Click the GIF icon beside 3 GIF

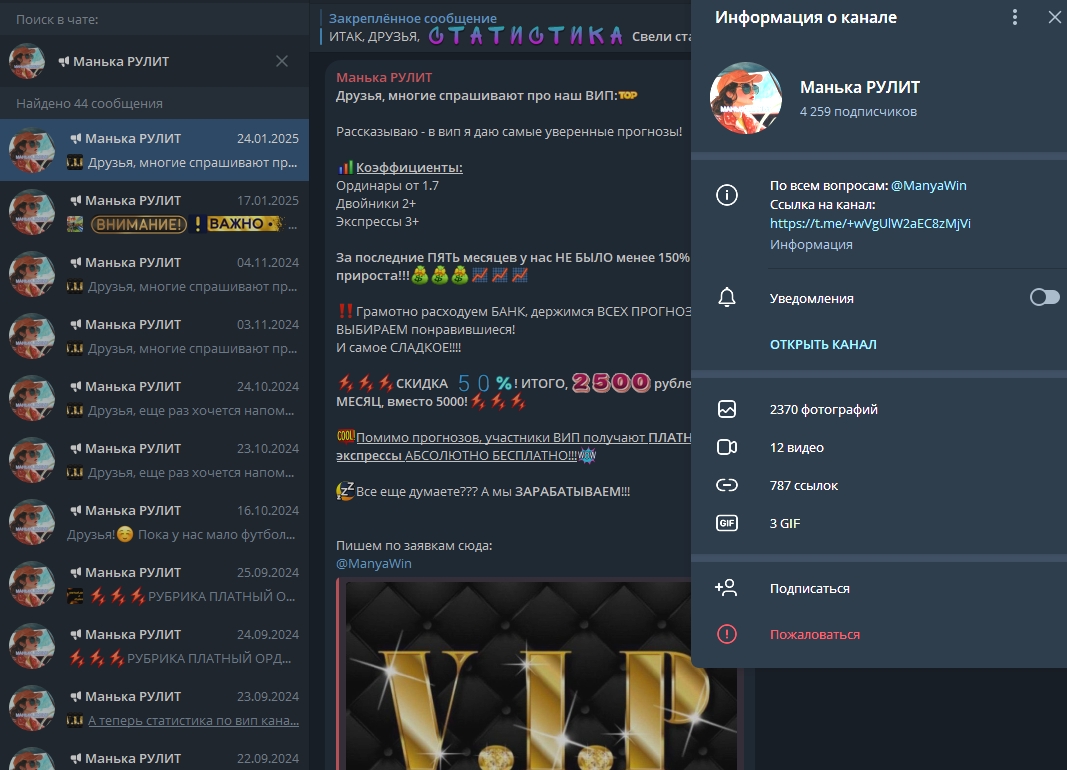point(727,523)
